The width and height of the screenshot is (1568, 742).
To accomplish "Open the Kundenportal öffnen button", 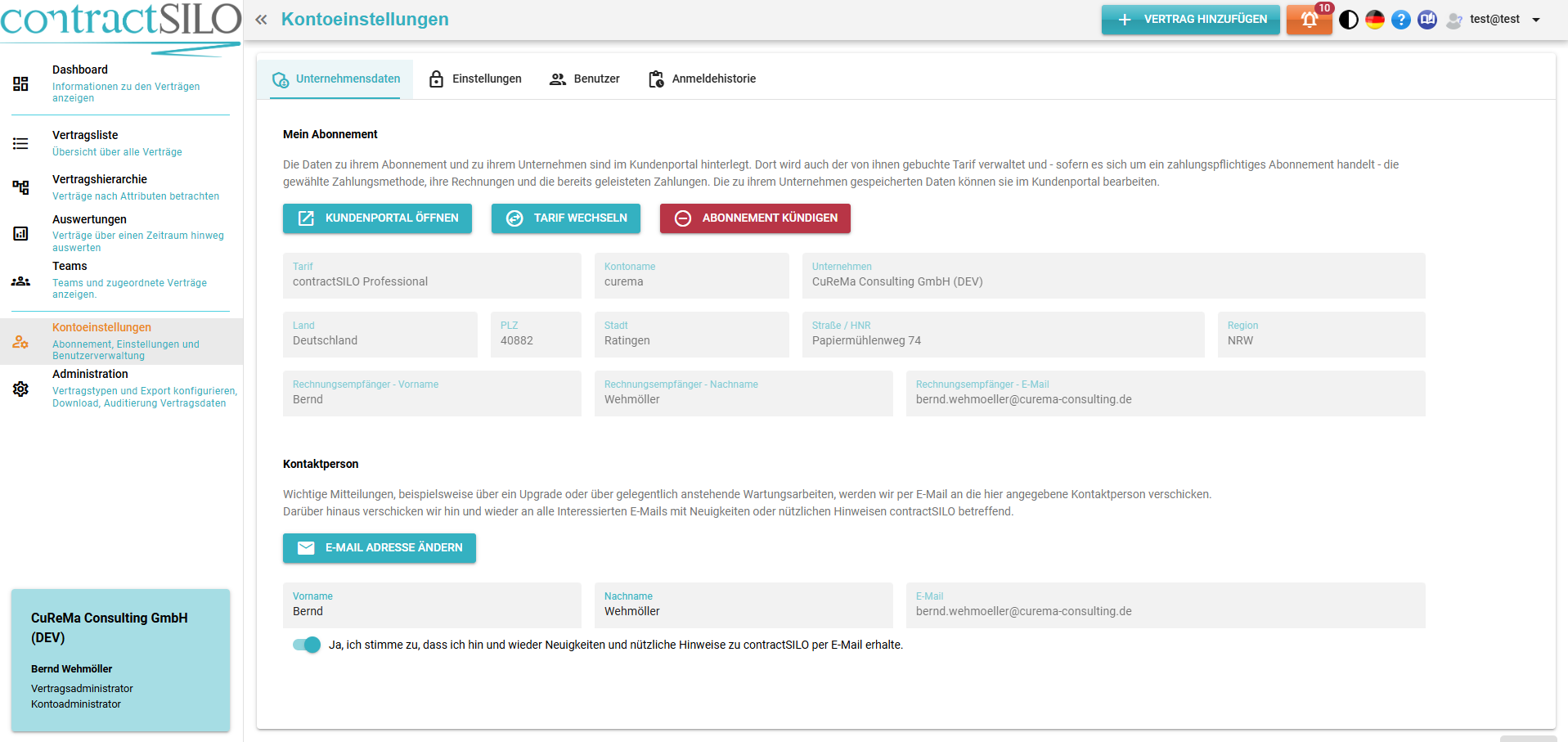I will (377, 218).
